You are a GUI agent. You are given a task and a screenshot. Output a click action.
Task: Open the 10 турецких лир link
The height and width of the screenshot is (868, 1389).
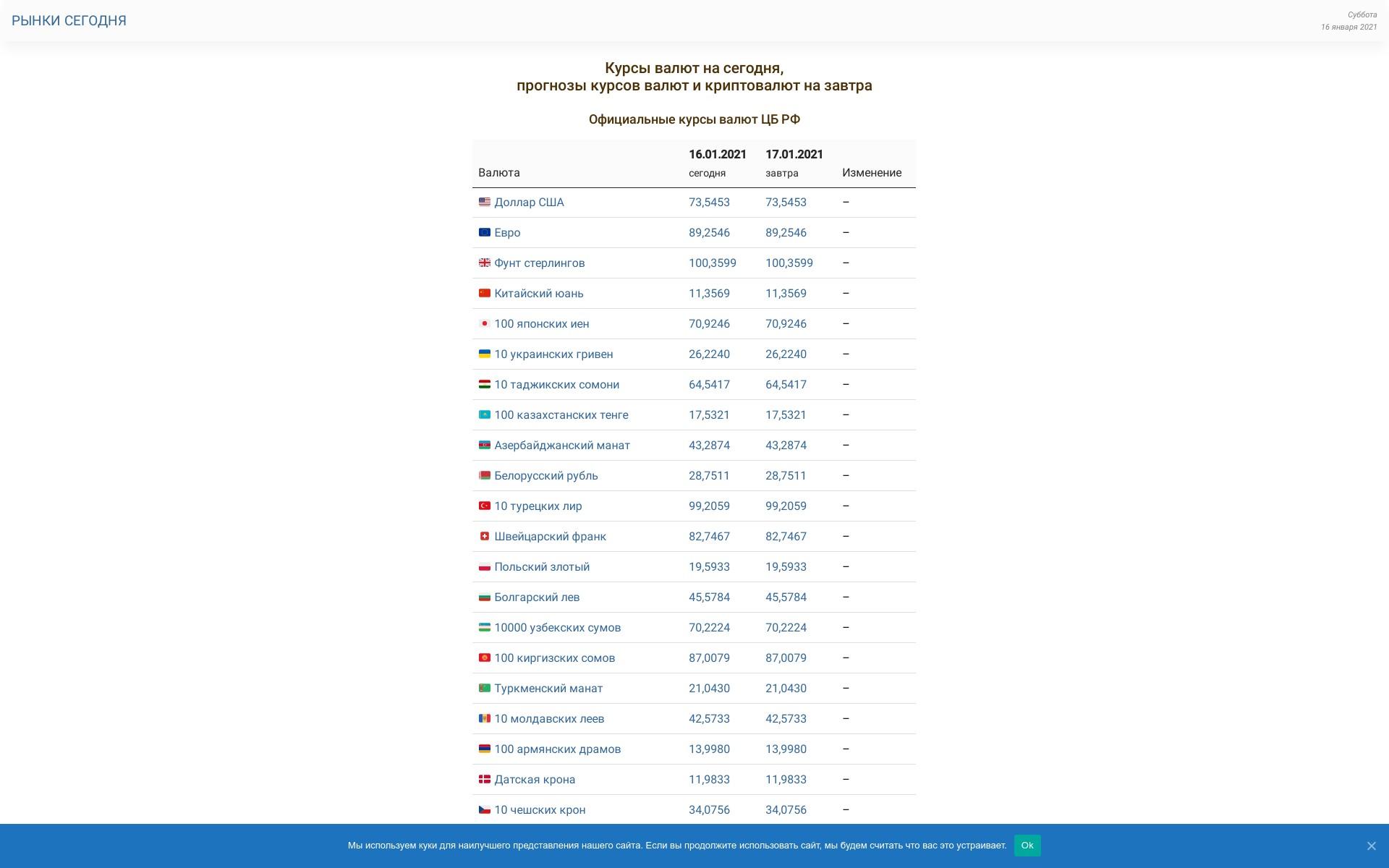[x=538, y=506]
